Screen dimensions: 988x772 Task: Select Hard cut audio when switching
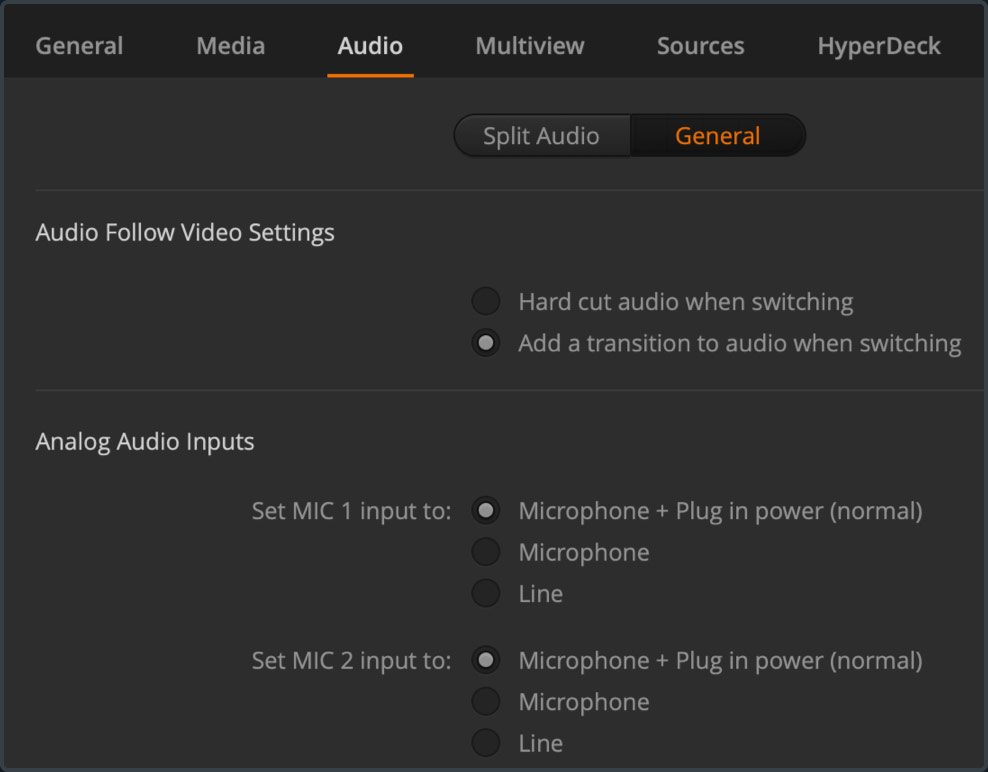pyautogui.click(x=485, y=301)
